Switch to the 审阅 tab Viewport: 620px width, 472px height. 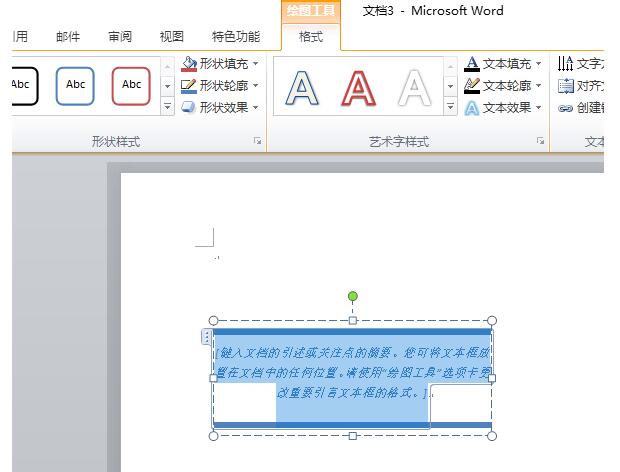click(x=120, y=37)
